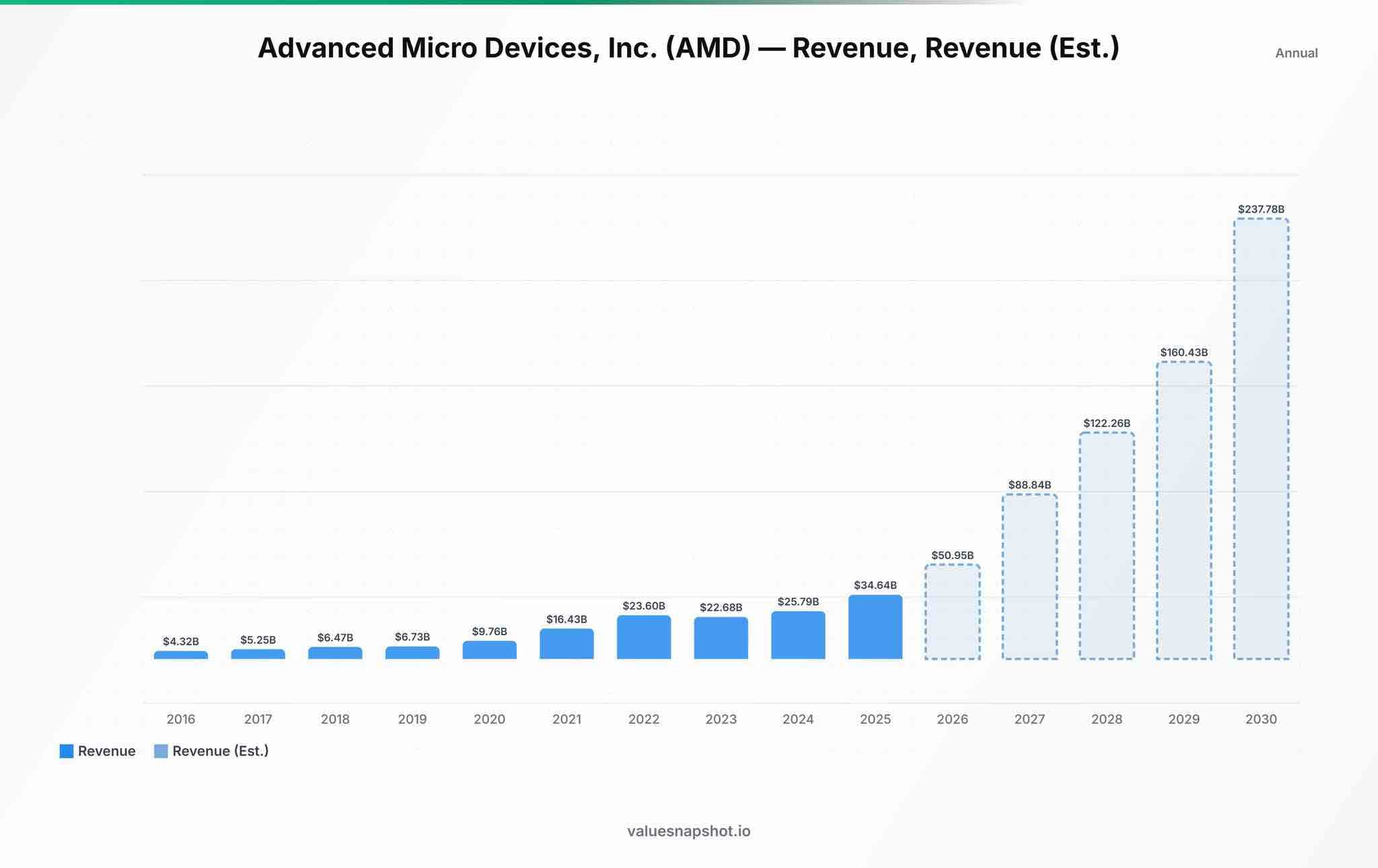Click the AMD Revenue chart title
This screenshot has height=868, width=1378.
[688, 48]
